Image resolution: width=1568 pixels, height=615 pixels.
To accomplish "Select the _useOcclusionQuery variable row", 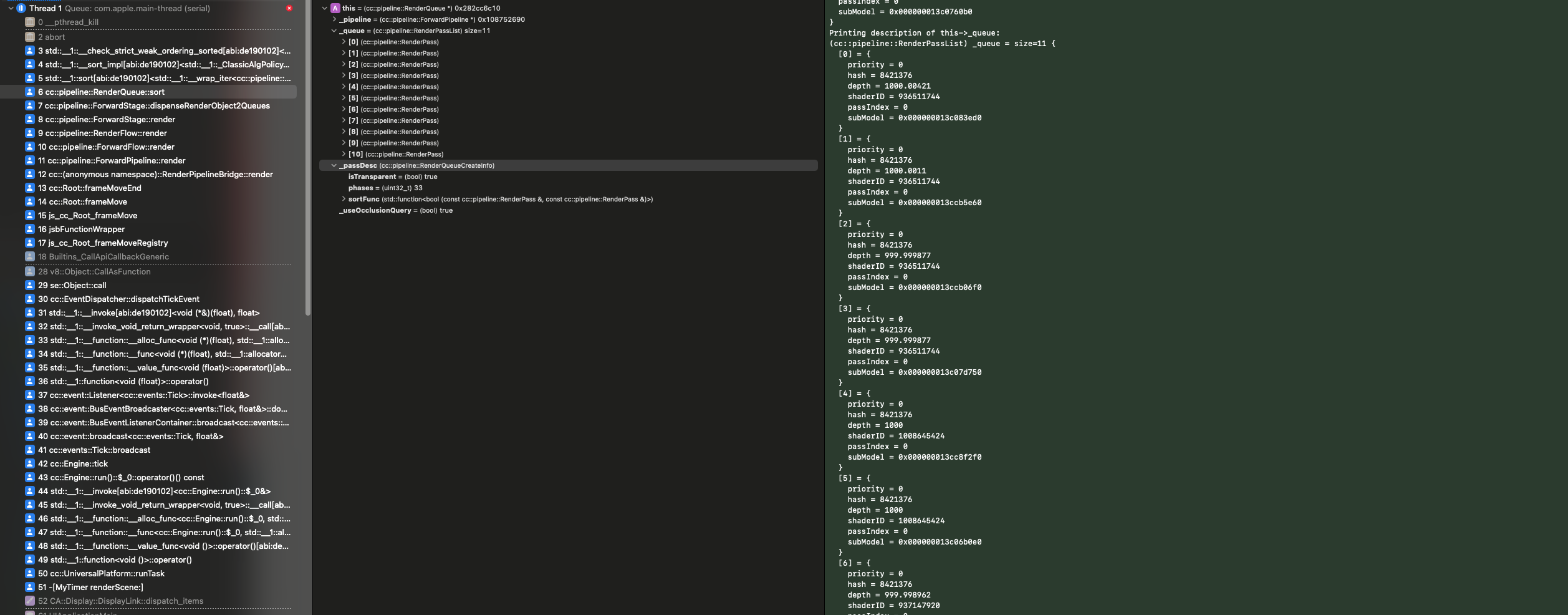I will pos(395,210).
